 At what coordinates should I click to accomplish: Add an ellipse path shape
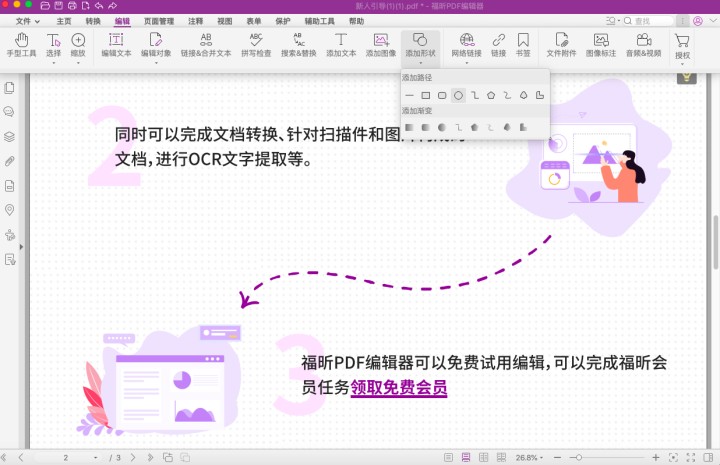[x=458, y=95]
